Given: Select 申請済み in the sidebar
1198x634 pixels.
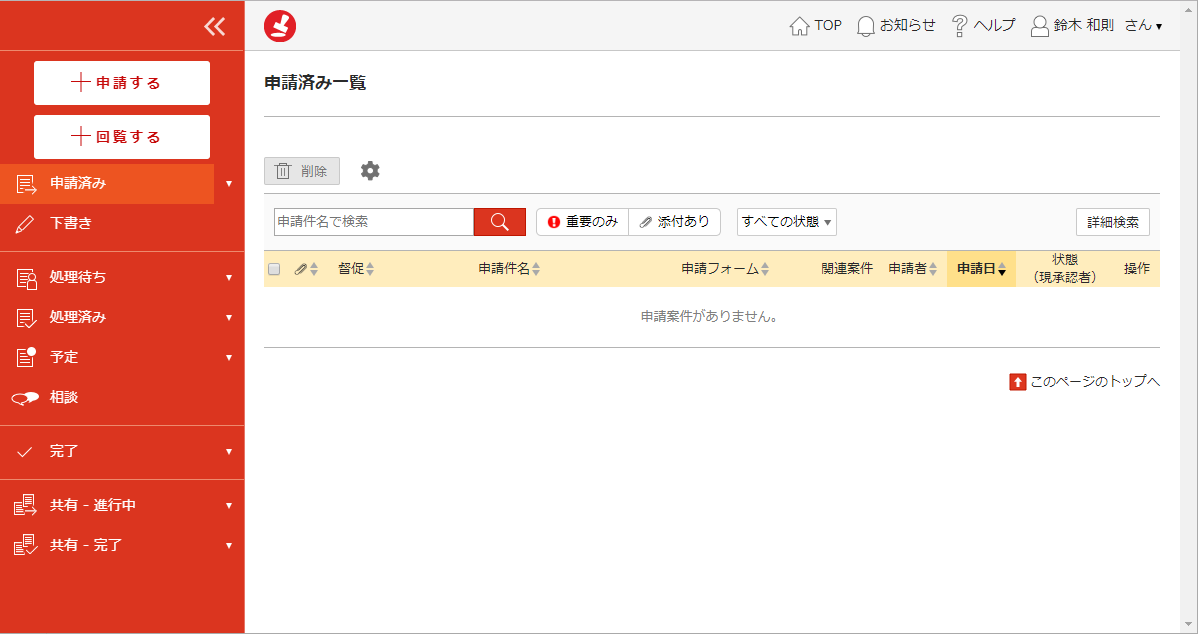Looking at the screenshot, I should click(107, 183).
